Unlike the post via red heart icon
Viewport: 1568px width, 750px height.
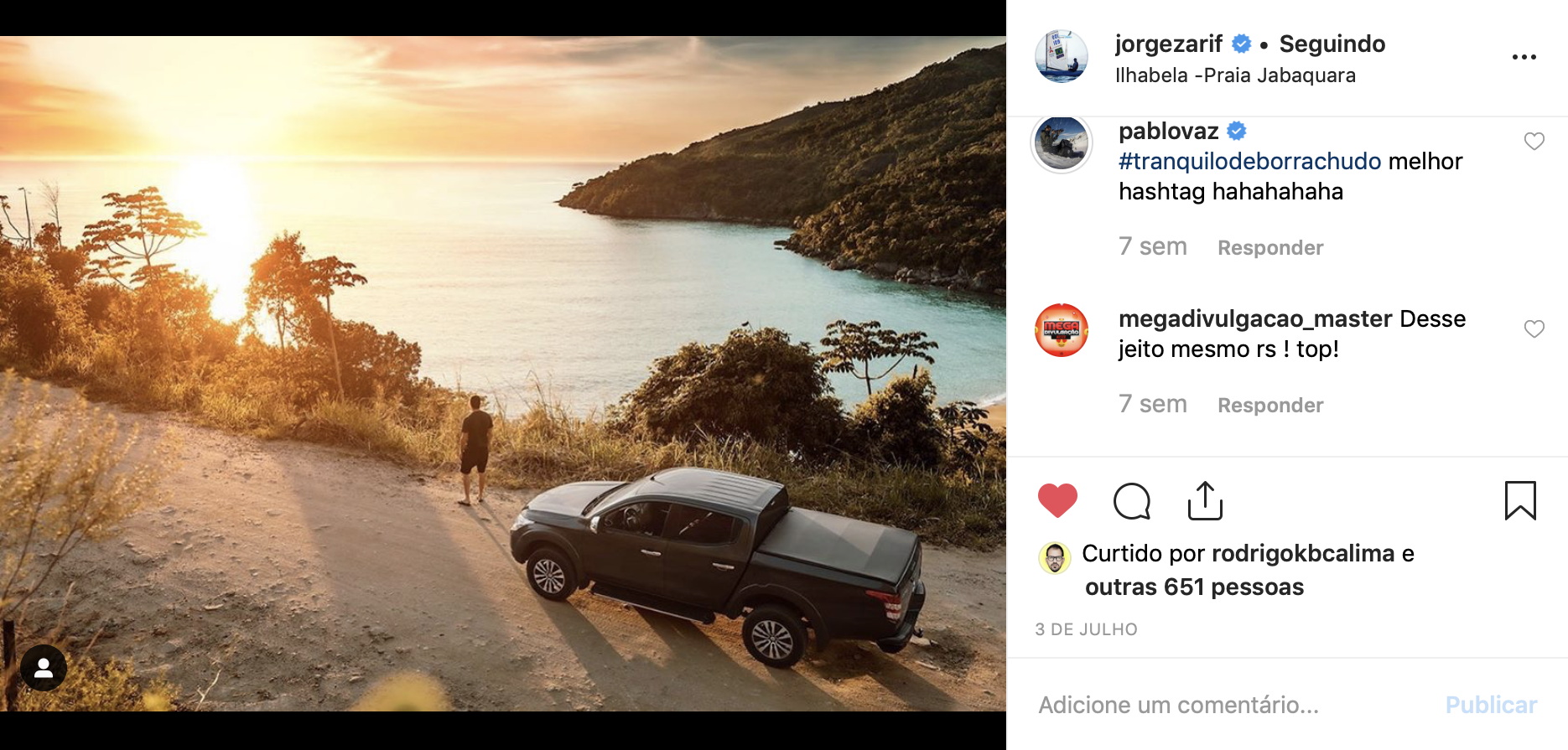click(x=1057, y=501)
